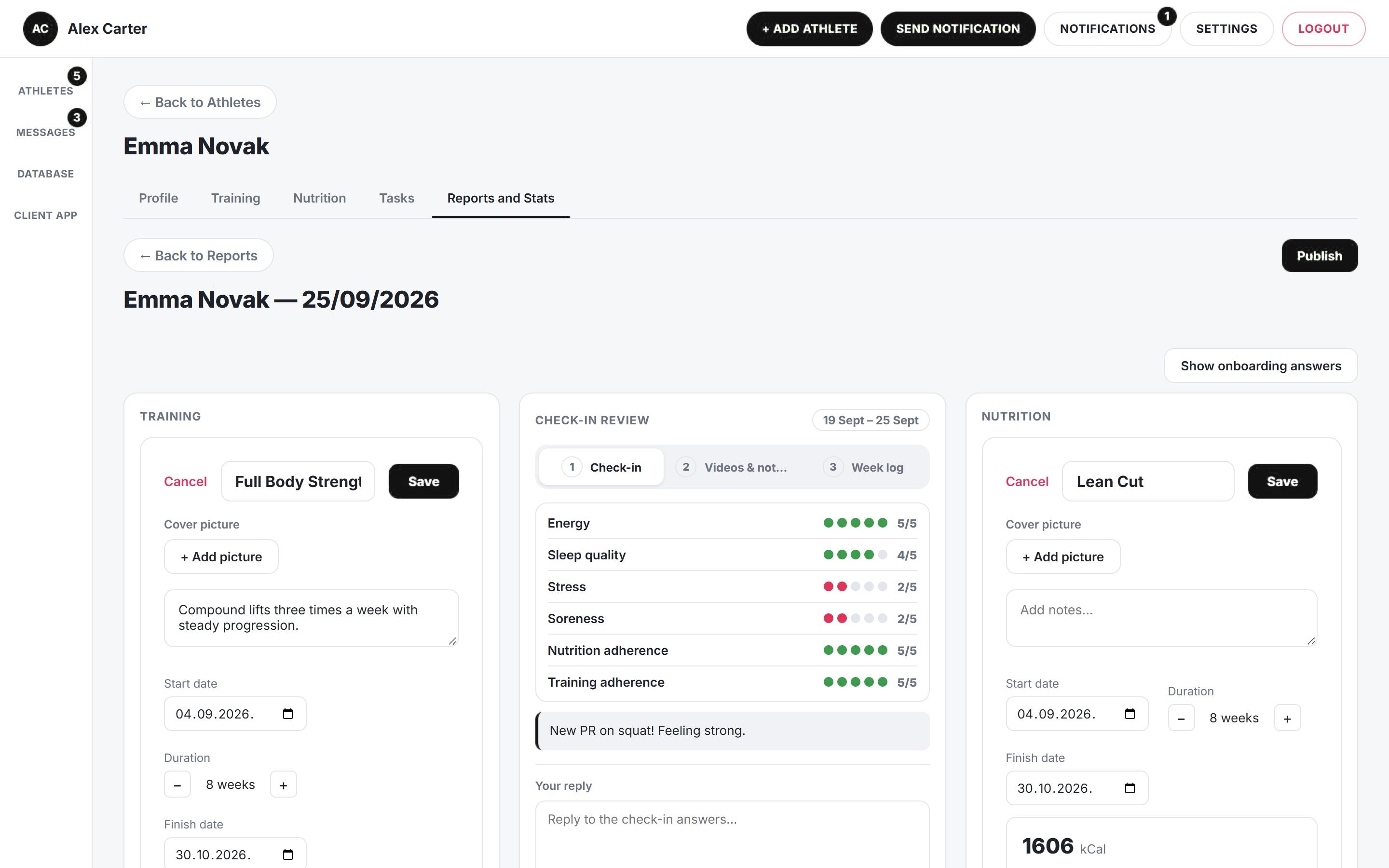Open the Tasks tab
The height and width of the screenshot is (868, 1389).
click(396, 198)
